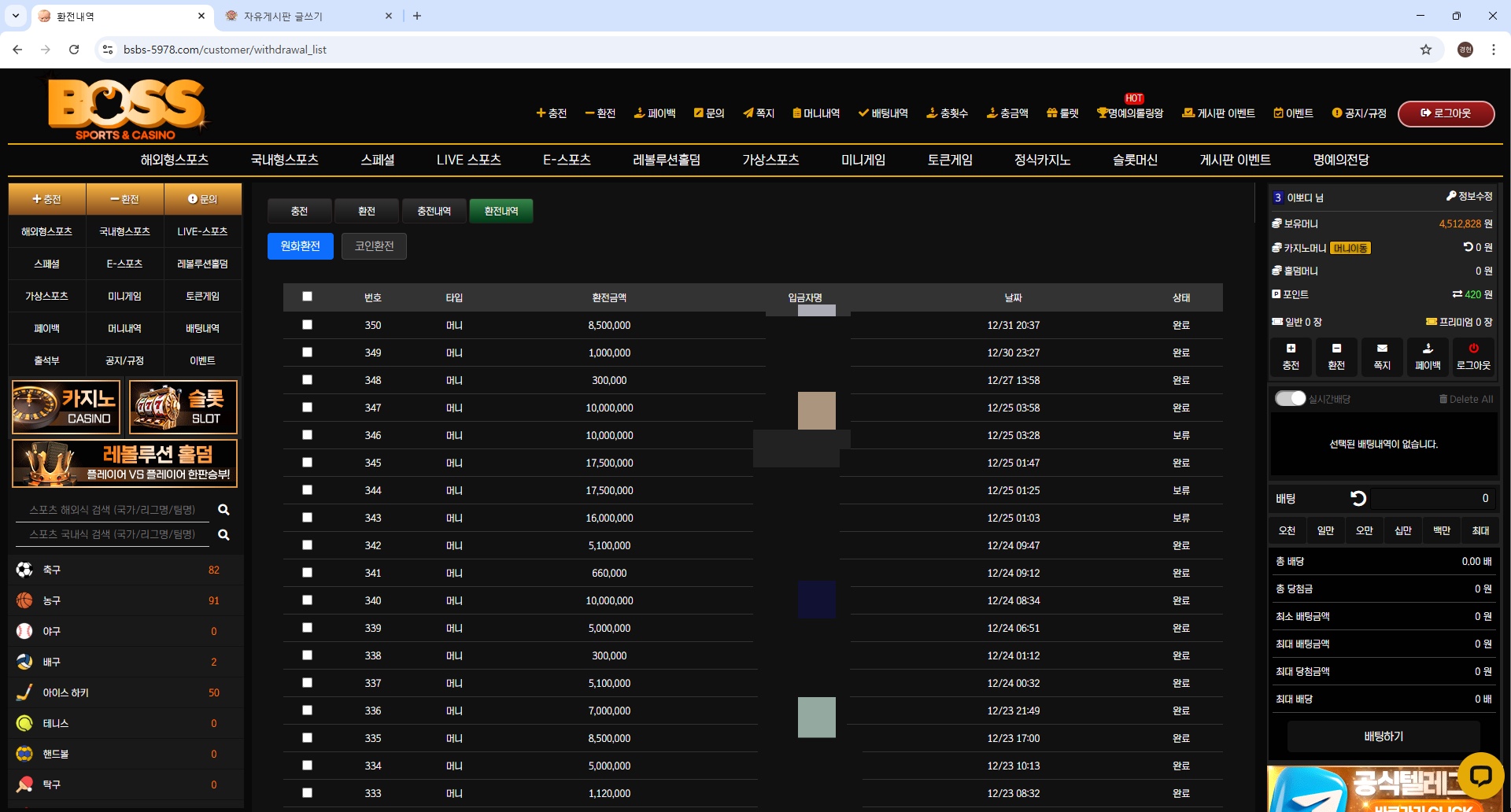Click the 축구 soccer ball icon

coord(24,570)
